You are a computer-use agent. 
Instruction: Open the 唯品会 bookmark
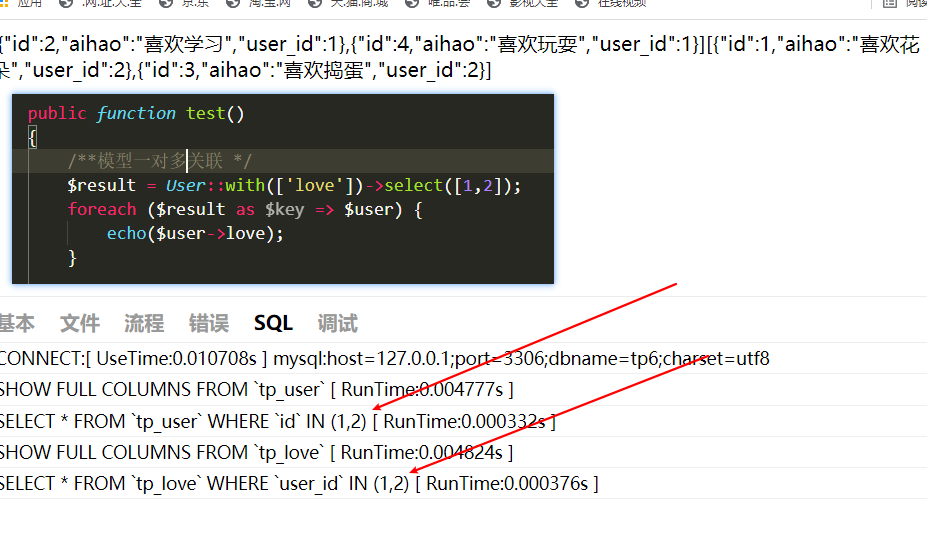coord(449,3)
